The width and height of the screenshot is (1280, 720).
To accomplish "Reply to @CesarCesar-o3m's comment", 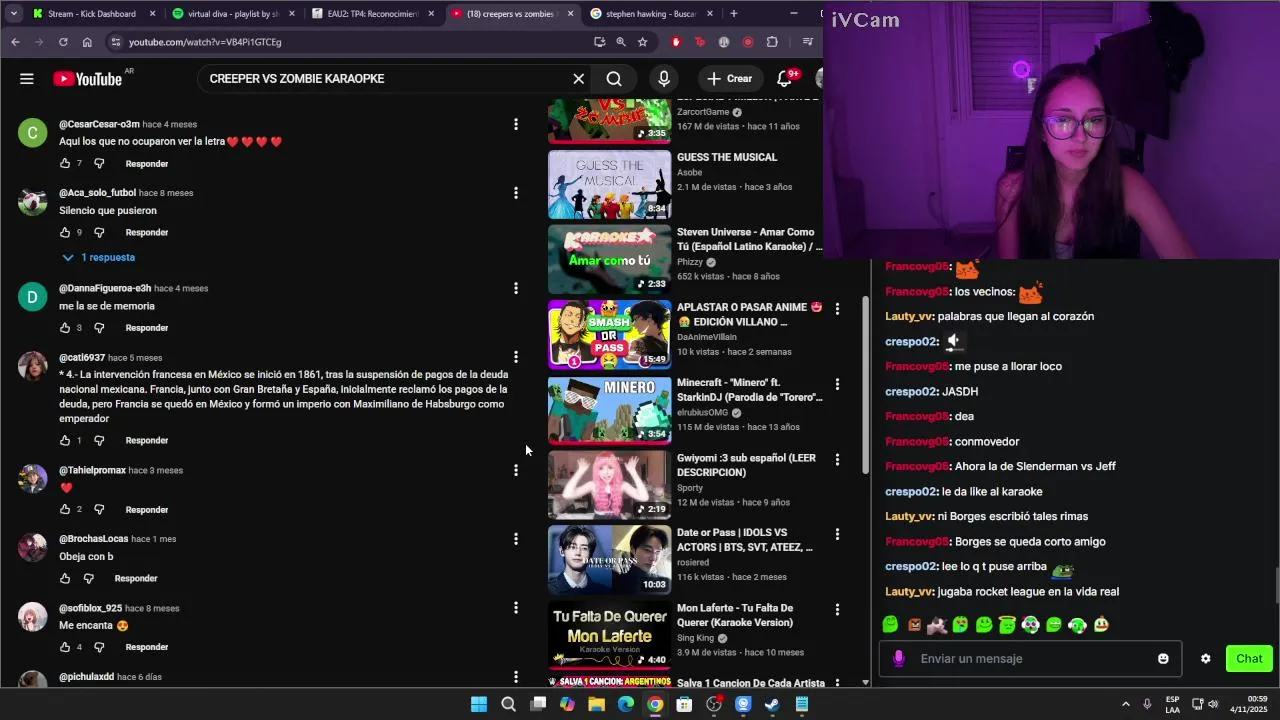I will coord(147,164).
